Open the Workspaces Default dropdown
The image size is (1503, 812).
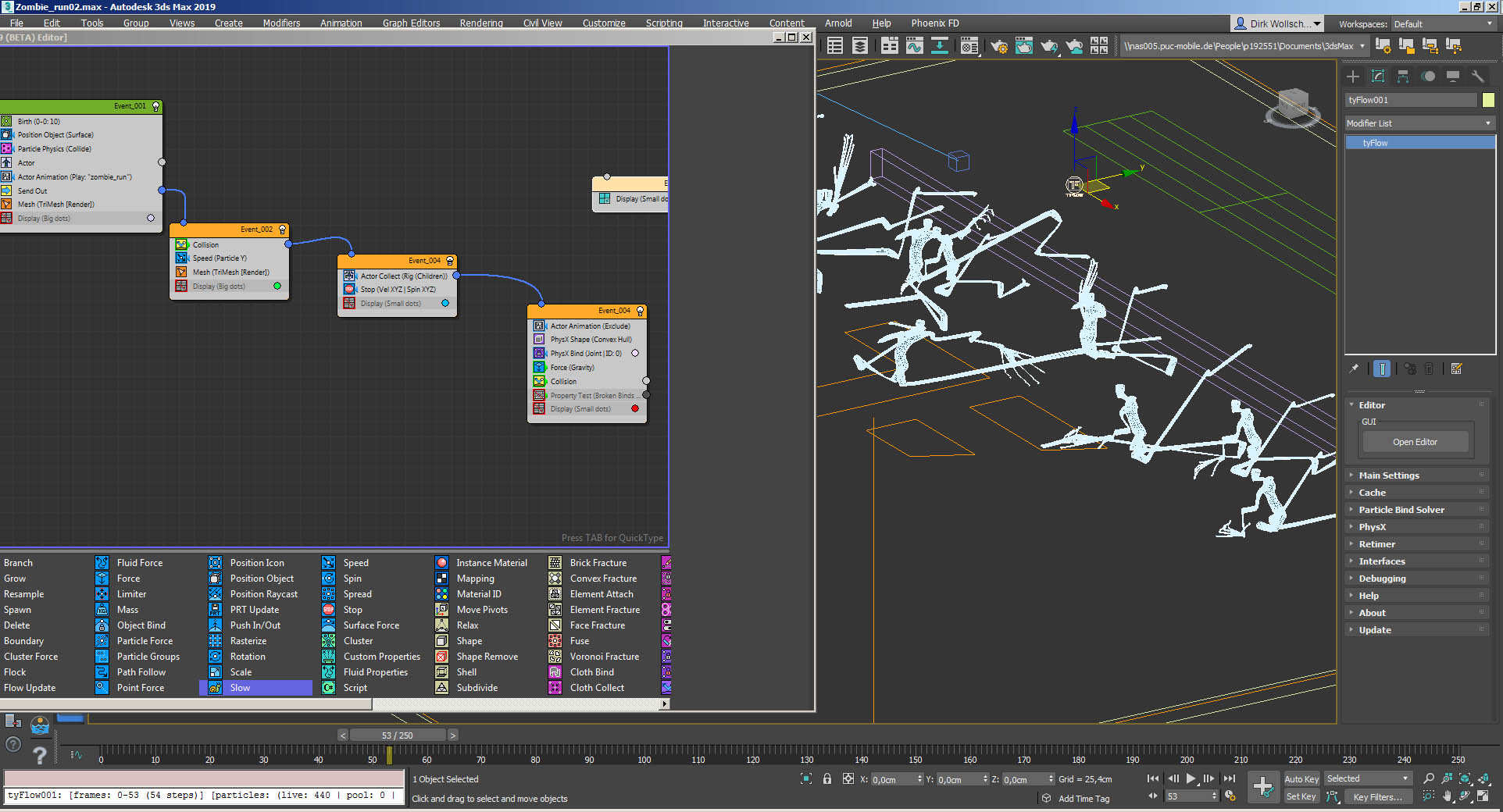coord(1443,24)
